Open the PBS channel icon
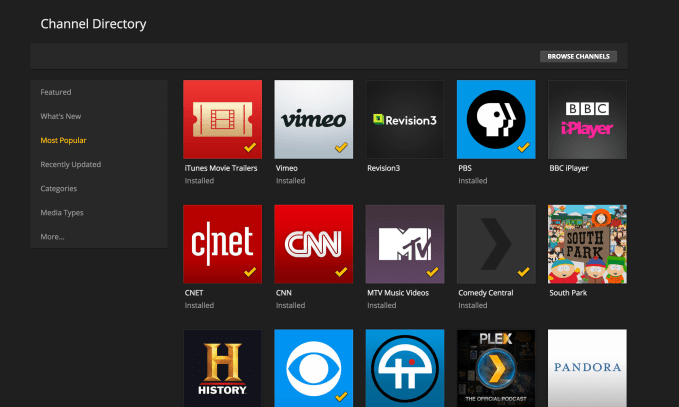This screenshot has height=407, width=679. click(x=496, y=120)
